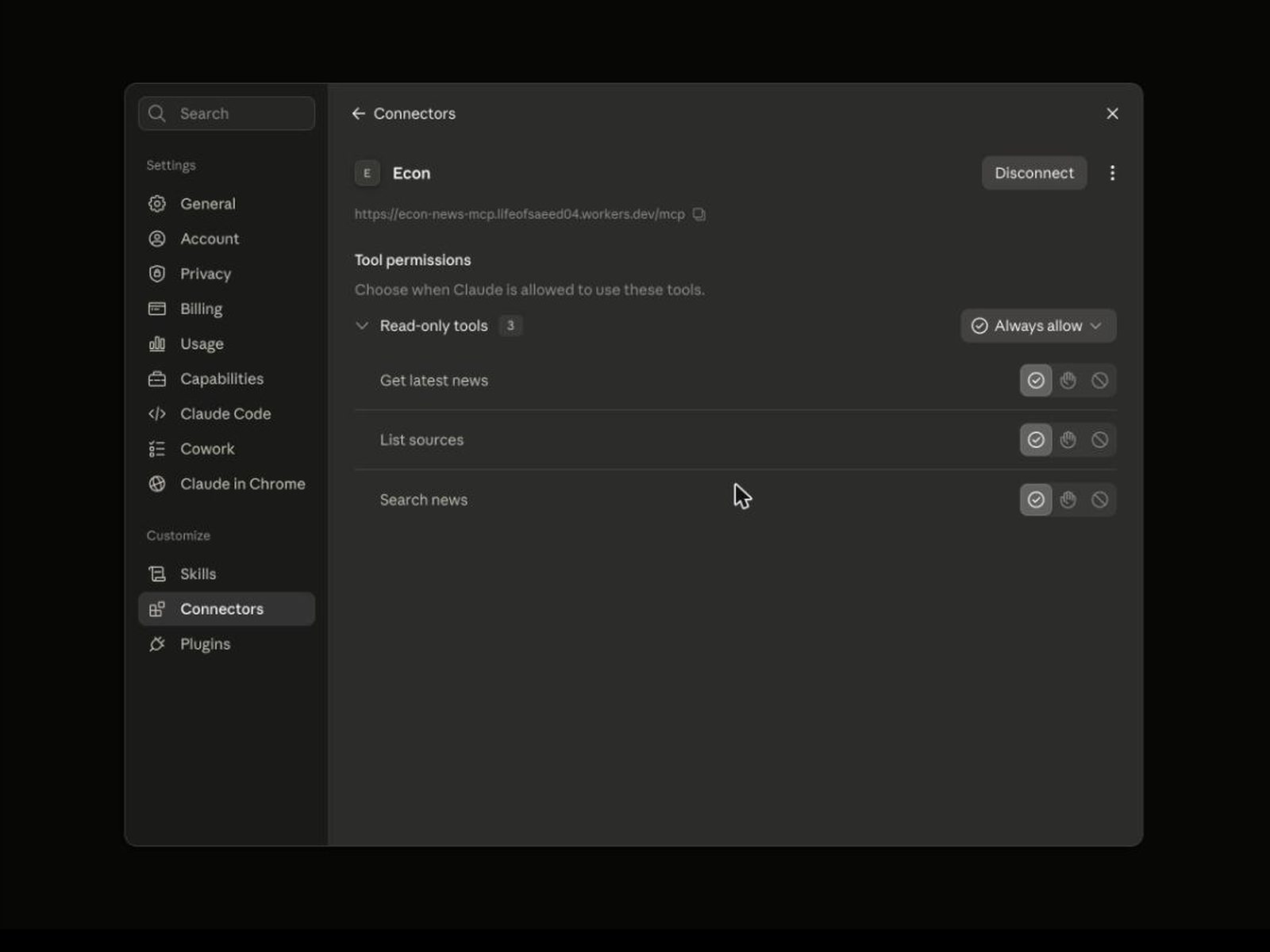Click the econ-news-mcp URL text
The width and height of the screenshot is (1270, 952).
(519, 214)
